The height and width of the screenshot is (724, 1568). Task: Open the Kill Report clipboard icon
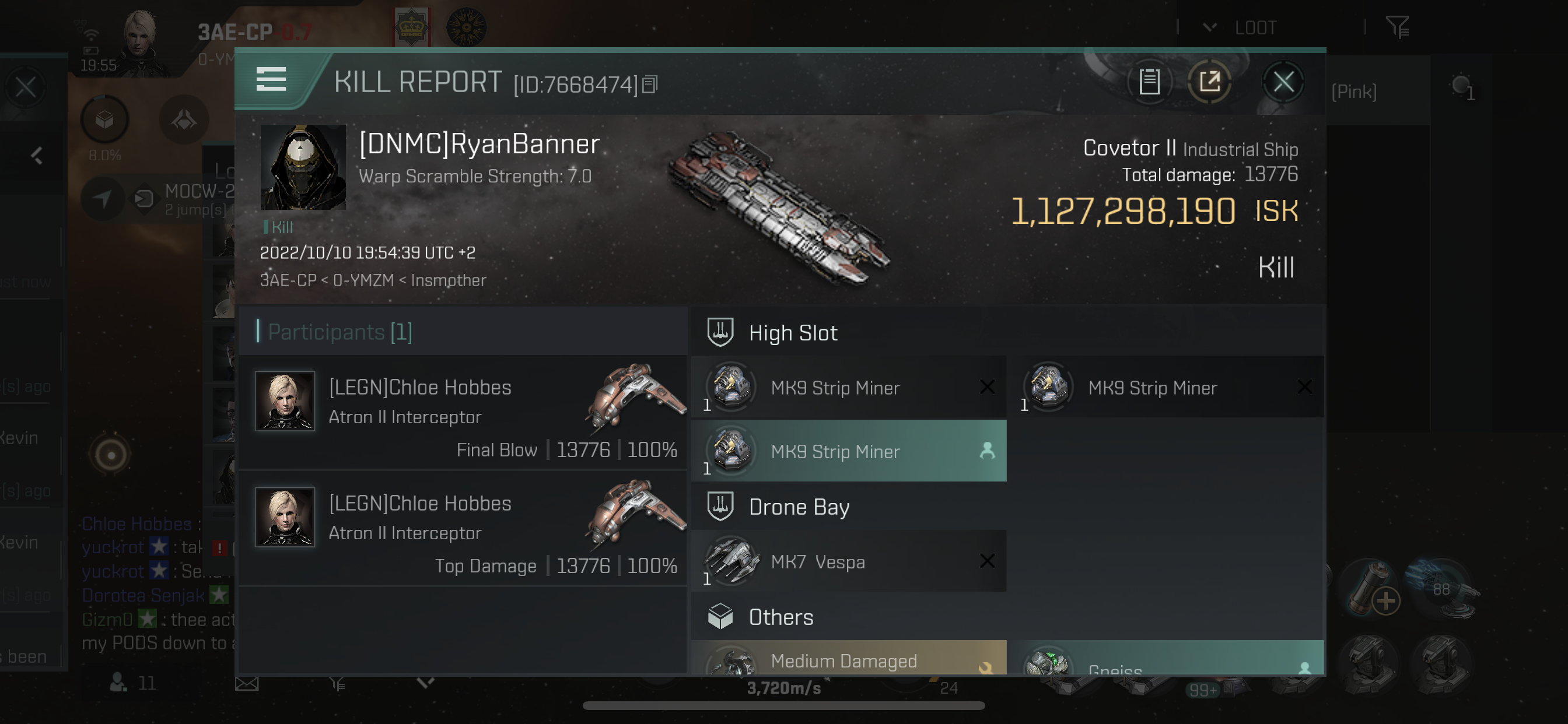click(x=1149, y=82)
